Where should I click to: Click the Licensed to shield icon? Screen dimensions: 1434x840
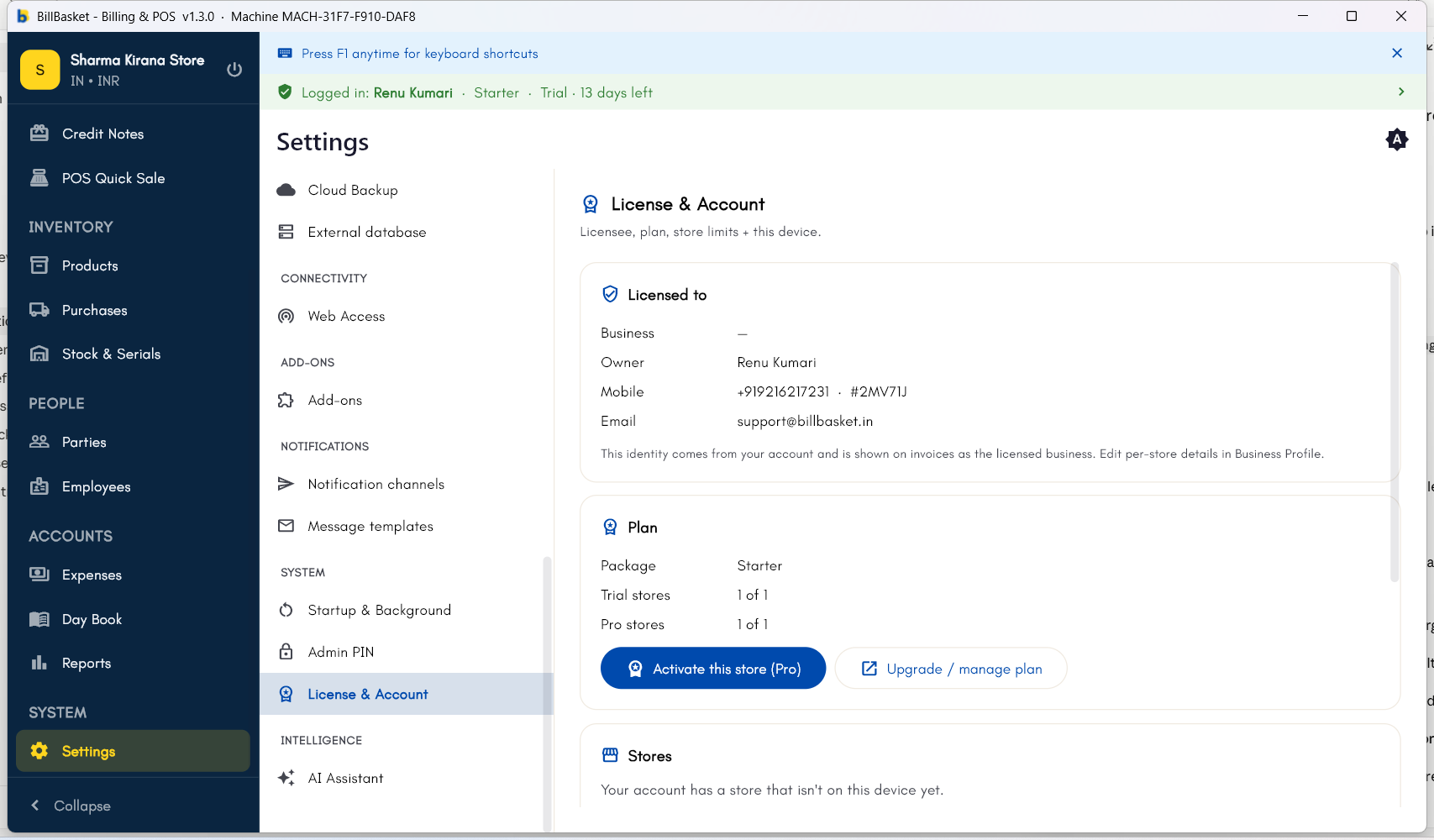click(611, 294)
